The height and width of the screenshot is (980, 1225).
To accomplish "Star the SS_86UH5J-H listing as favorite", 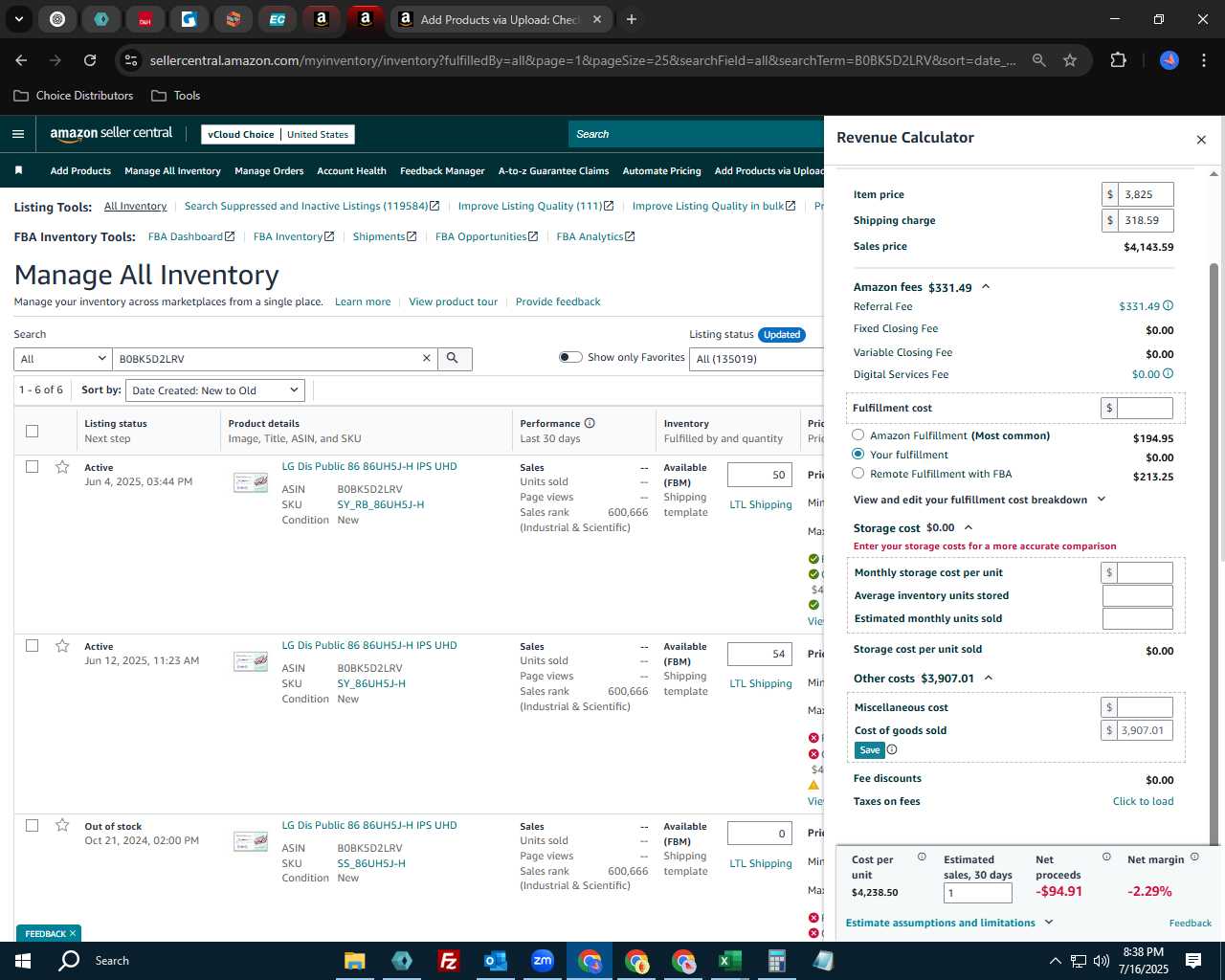I will pos(62,825).
